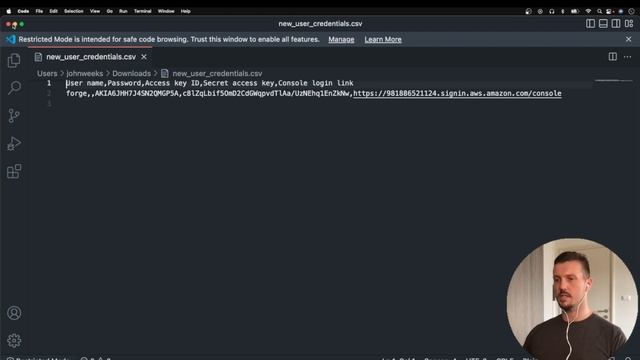This screenshot has width=640, height=360.
Task: Split the editor to the right
Action: coord(613,57)
